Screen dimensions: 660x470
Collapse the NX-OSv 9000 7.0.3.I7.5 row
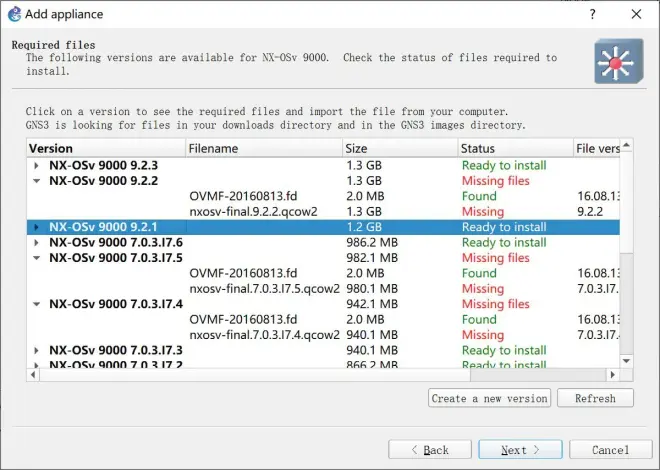(37, 258)
